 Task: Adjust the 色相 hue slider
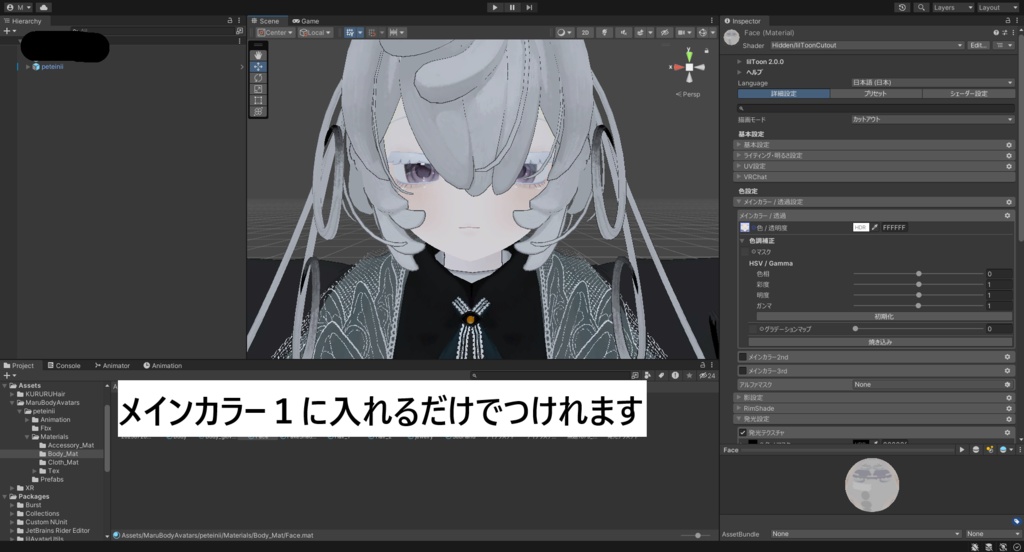[x=918, y=274]
